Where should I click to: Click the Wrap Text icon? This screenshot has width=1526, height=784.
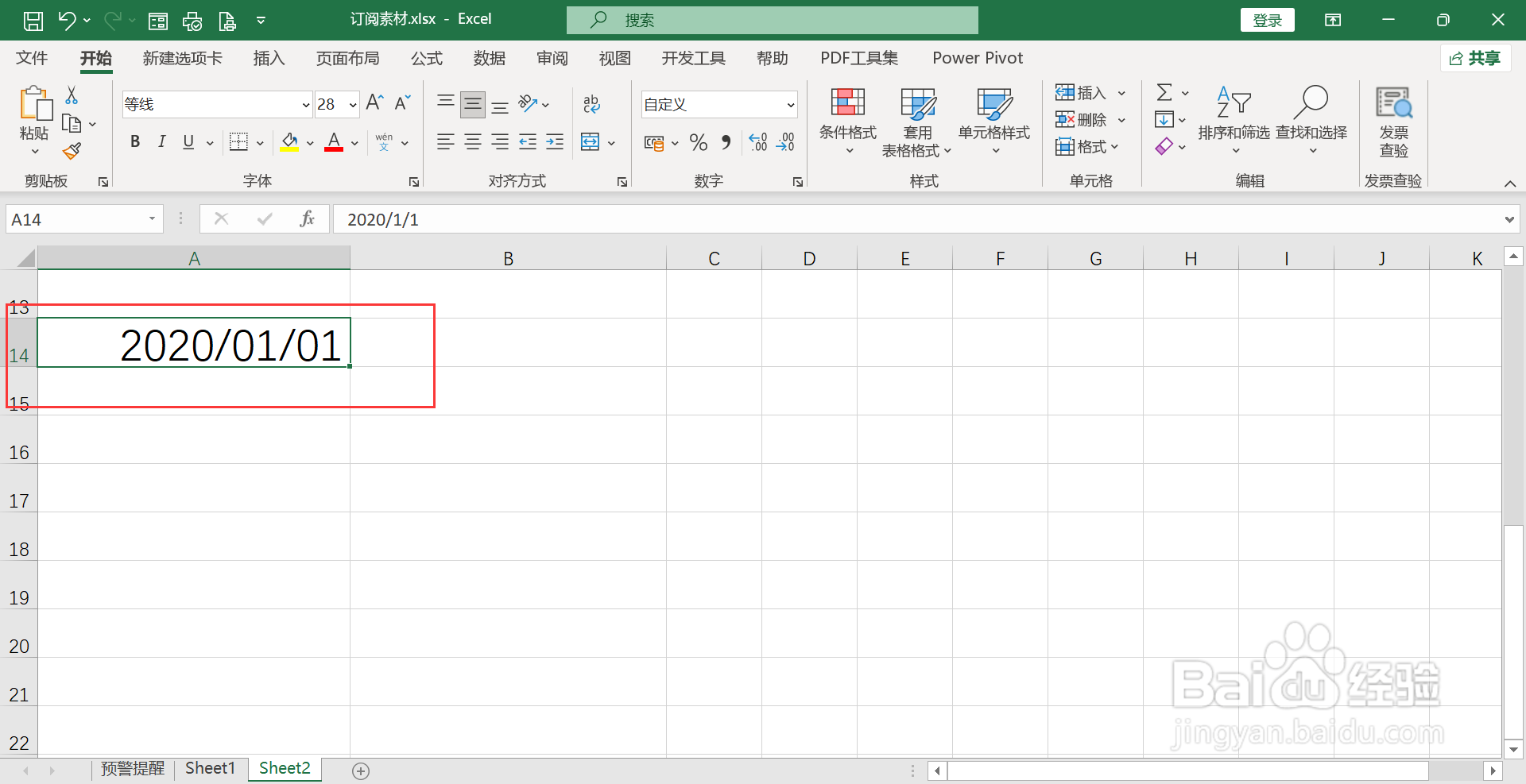592,103
